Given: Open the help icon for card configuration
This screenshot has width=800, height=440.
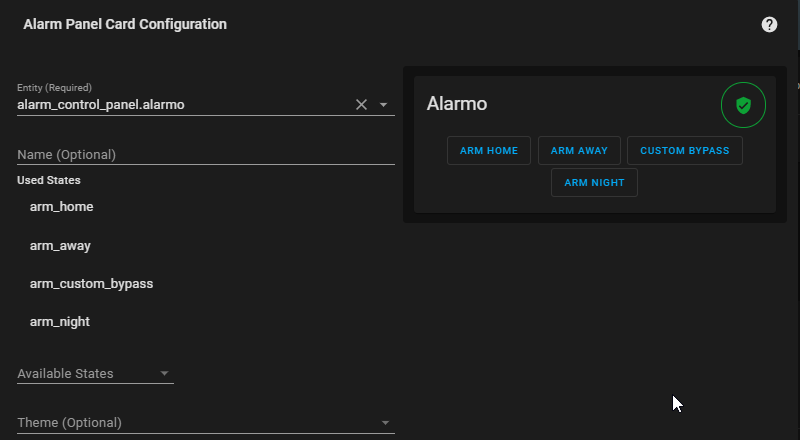Looking at the screenshot, I should (769, 25).
